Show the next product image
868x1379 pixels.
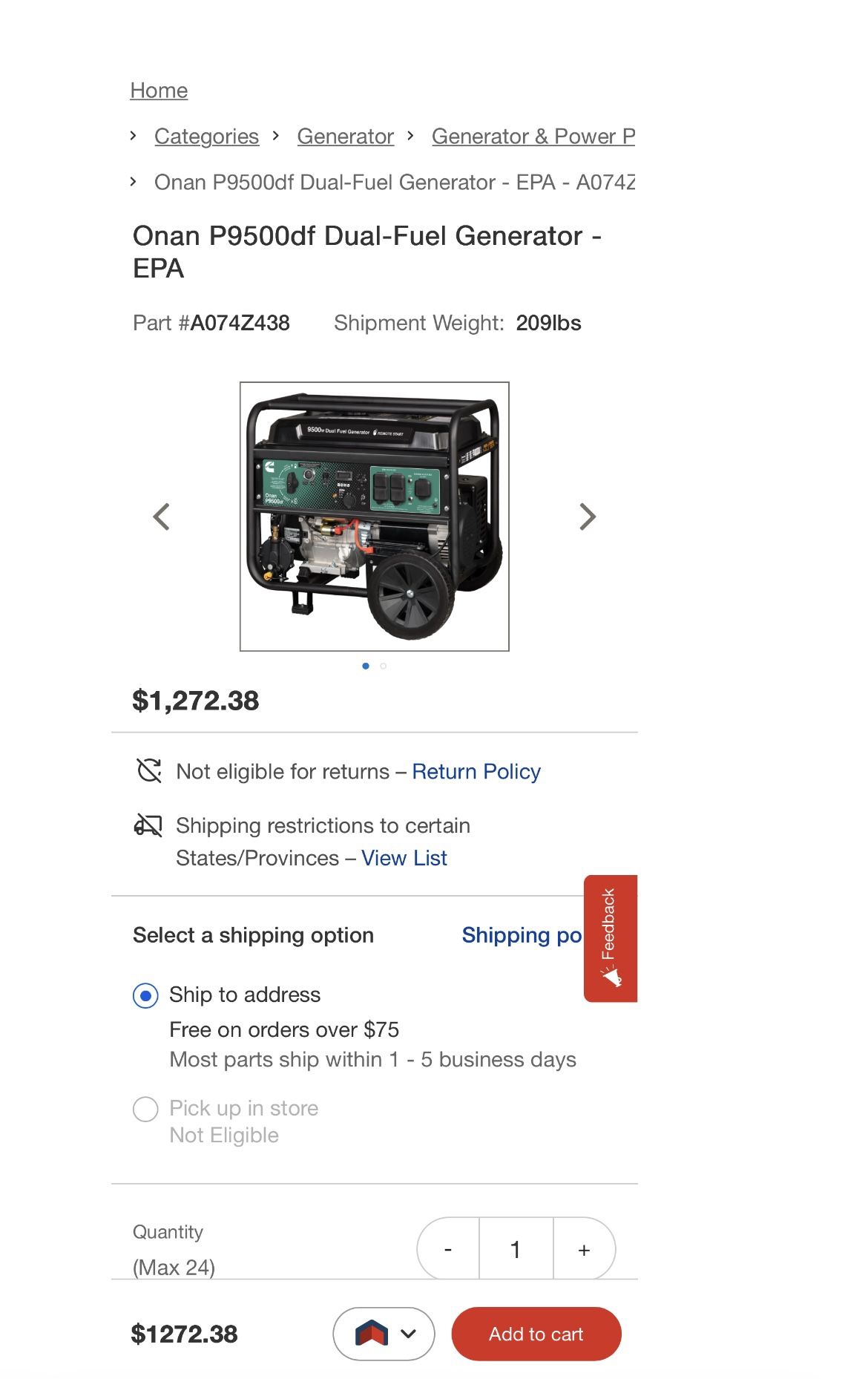point(588,517)
